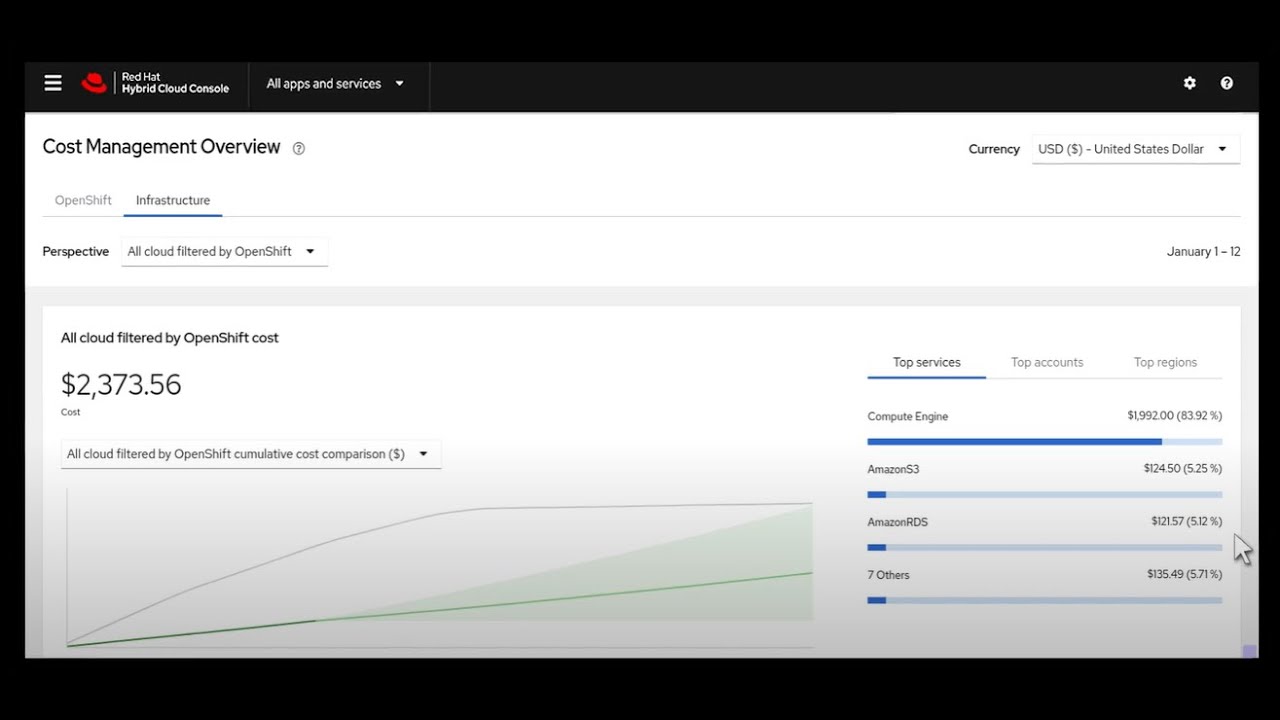Screen dimensions: 1280x720
Task: Open the settings gear icon
Action: coord(1189,83)
